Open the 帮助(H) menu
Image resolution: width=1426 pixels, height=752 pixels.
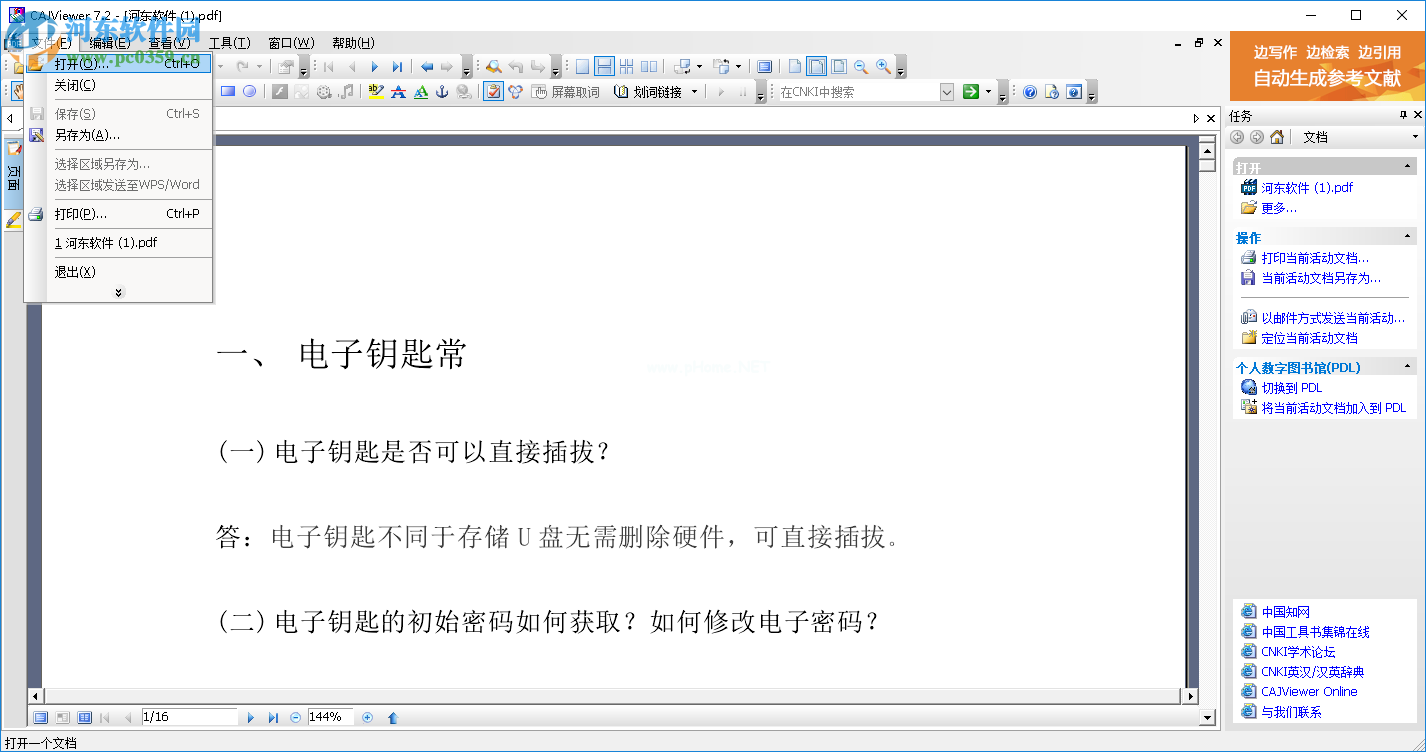point(353,43)
